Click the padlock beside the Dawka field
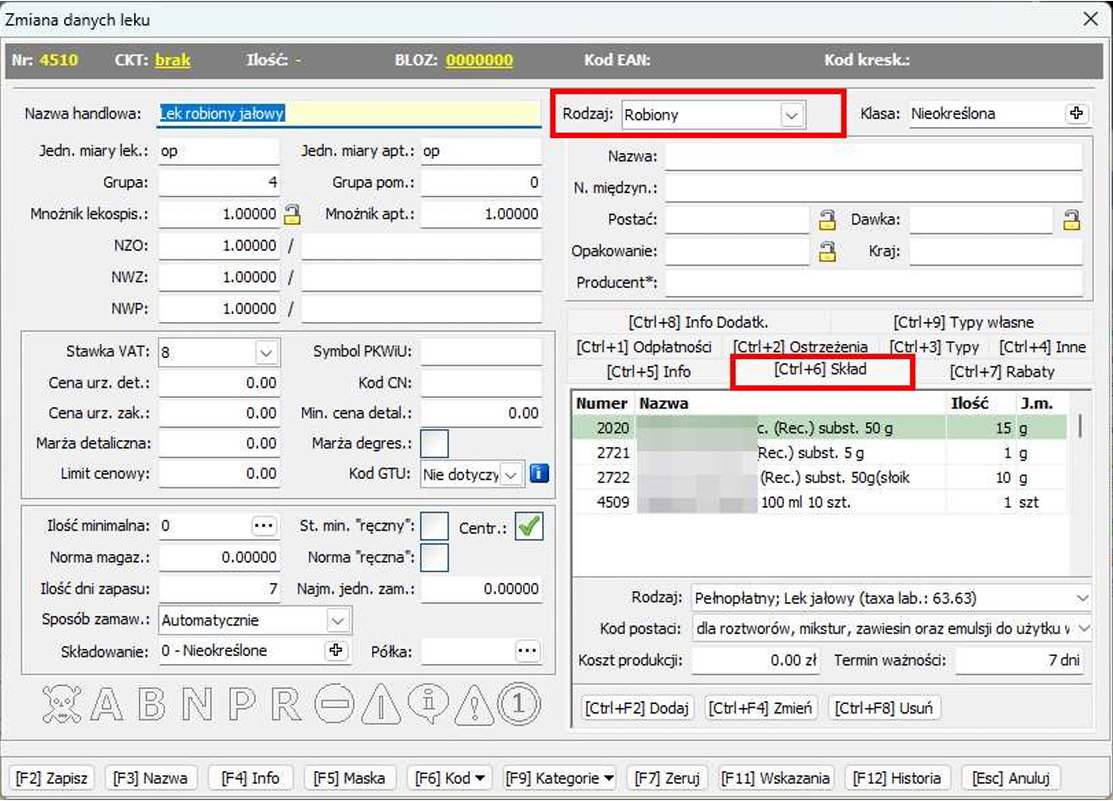Image resolution: width=1113 pixels, height=801 pixels. point(1071,220)
